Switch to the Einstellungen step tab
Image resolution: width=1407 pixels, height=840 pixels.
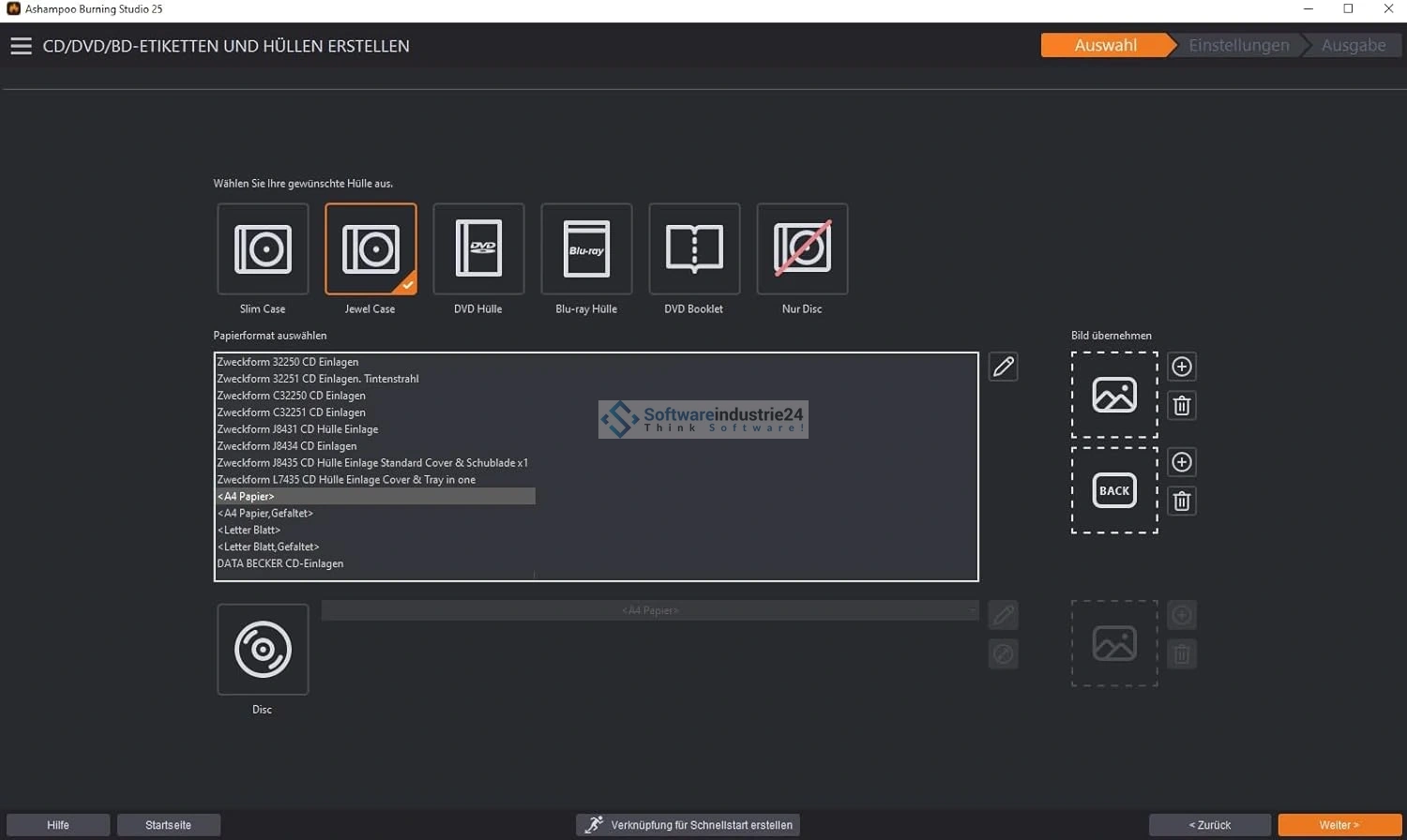1238,45
